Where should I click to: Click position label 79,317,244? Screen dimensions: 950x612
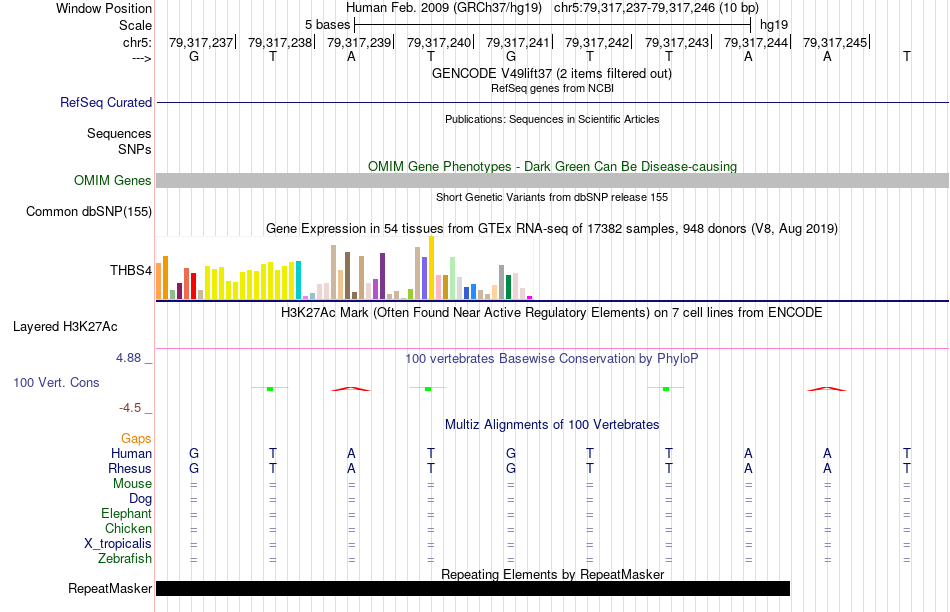point(756,42)
